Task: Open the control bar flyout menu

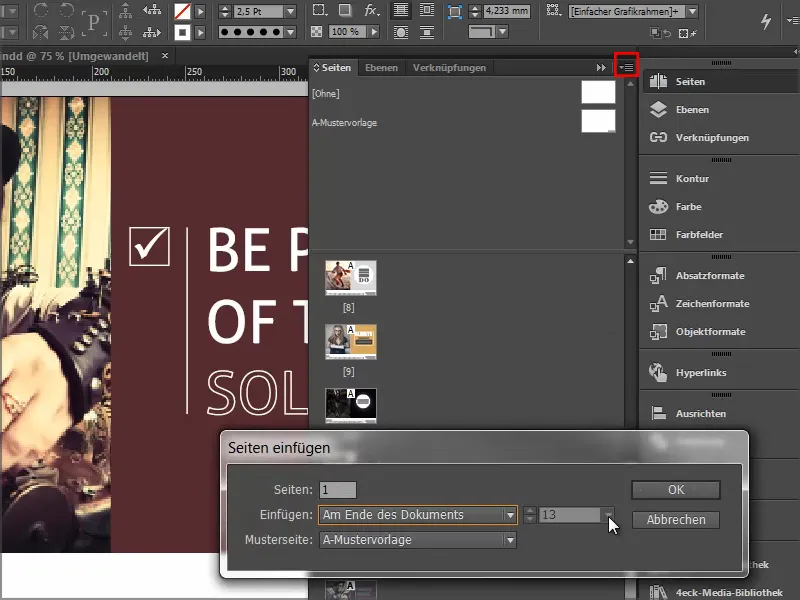Action: click(x=793, y=20)
